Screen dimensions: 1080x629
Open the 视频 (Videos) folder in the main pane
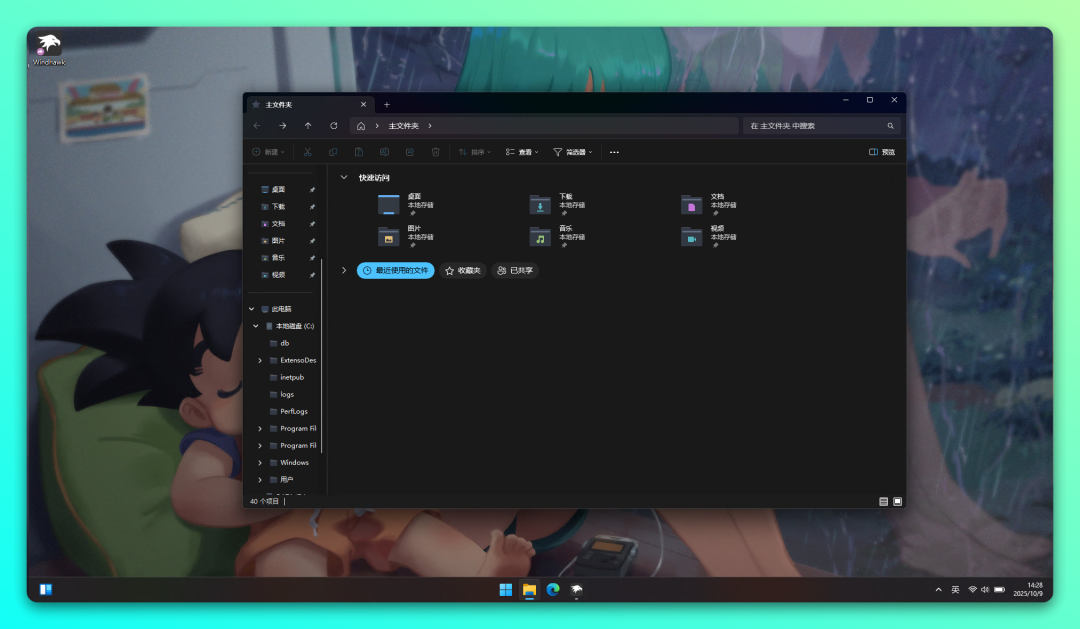tap(692, 237)
